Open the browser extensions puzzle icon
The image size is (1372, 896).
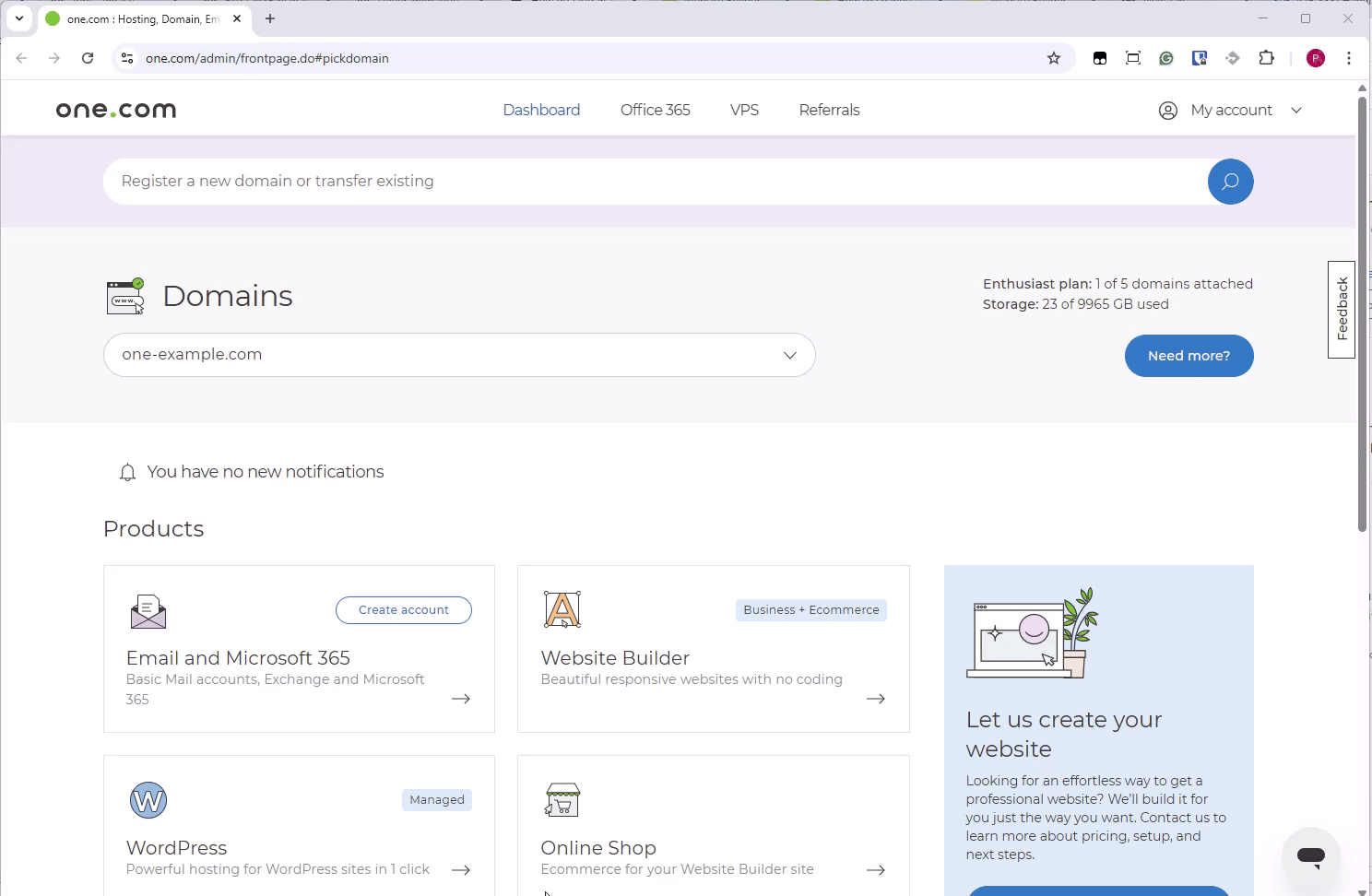1266,57
